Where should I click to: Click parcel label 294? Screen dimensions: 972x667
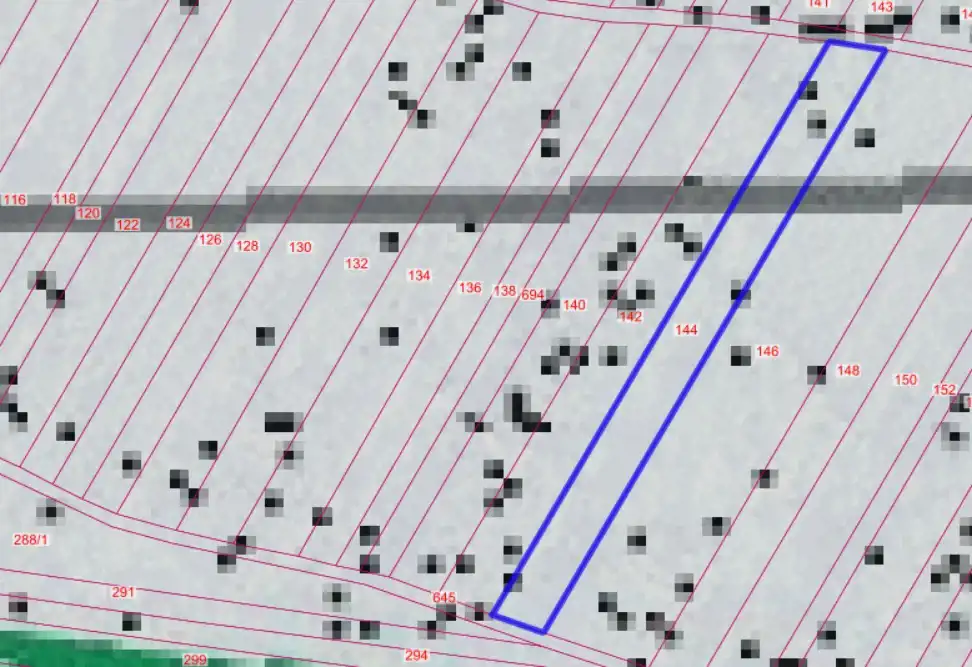tap(416, 656)
